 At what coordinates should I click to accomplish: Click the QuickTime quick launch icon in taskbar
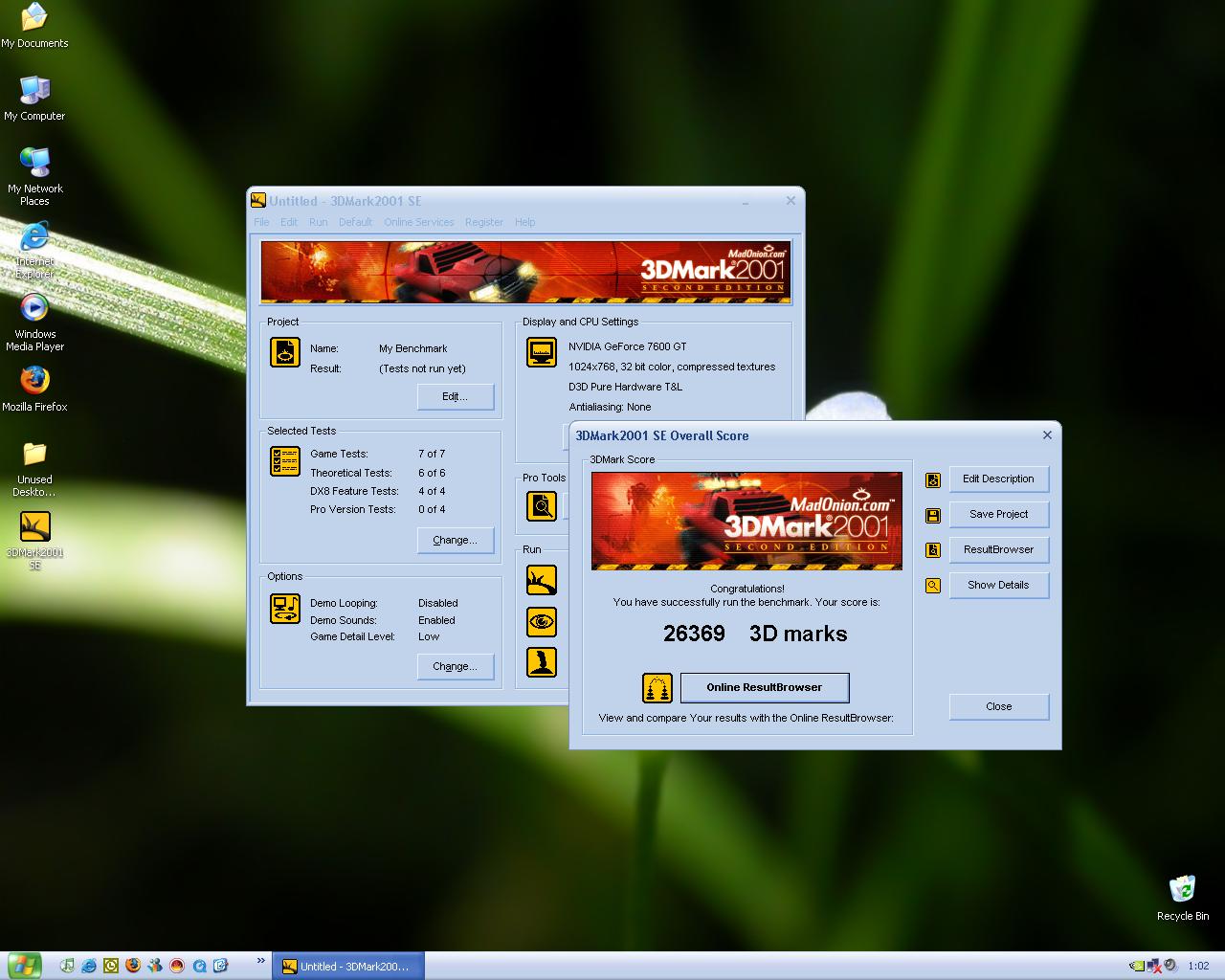(199, 966)
